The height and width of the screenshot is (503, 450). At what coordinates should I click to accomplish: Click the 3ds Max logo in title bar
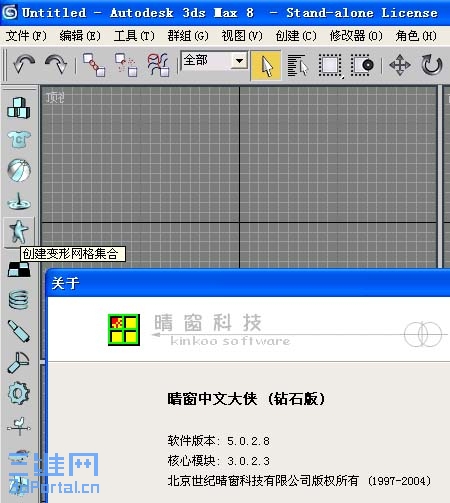point(10,13)
